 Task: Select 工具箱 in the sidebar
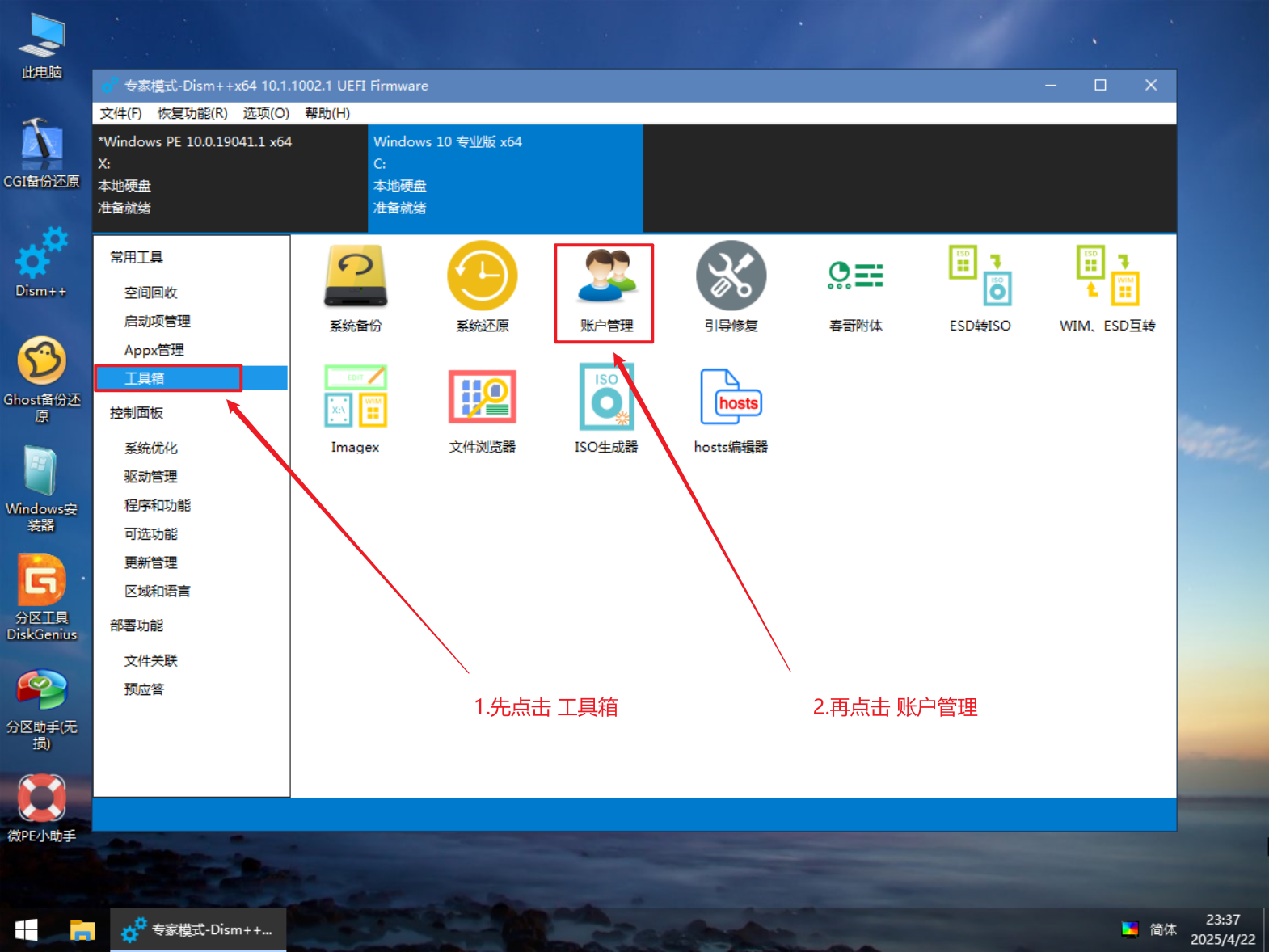tap(192, 378)
